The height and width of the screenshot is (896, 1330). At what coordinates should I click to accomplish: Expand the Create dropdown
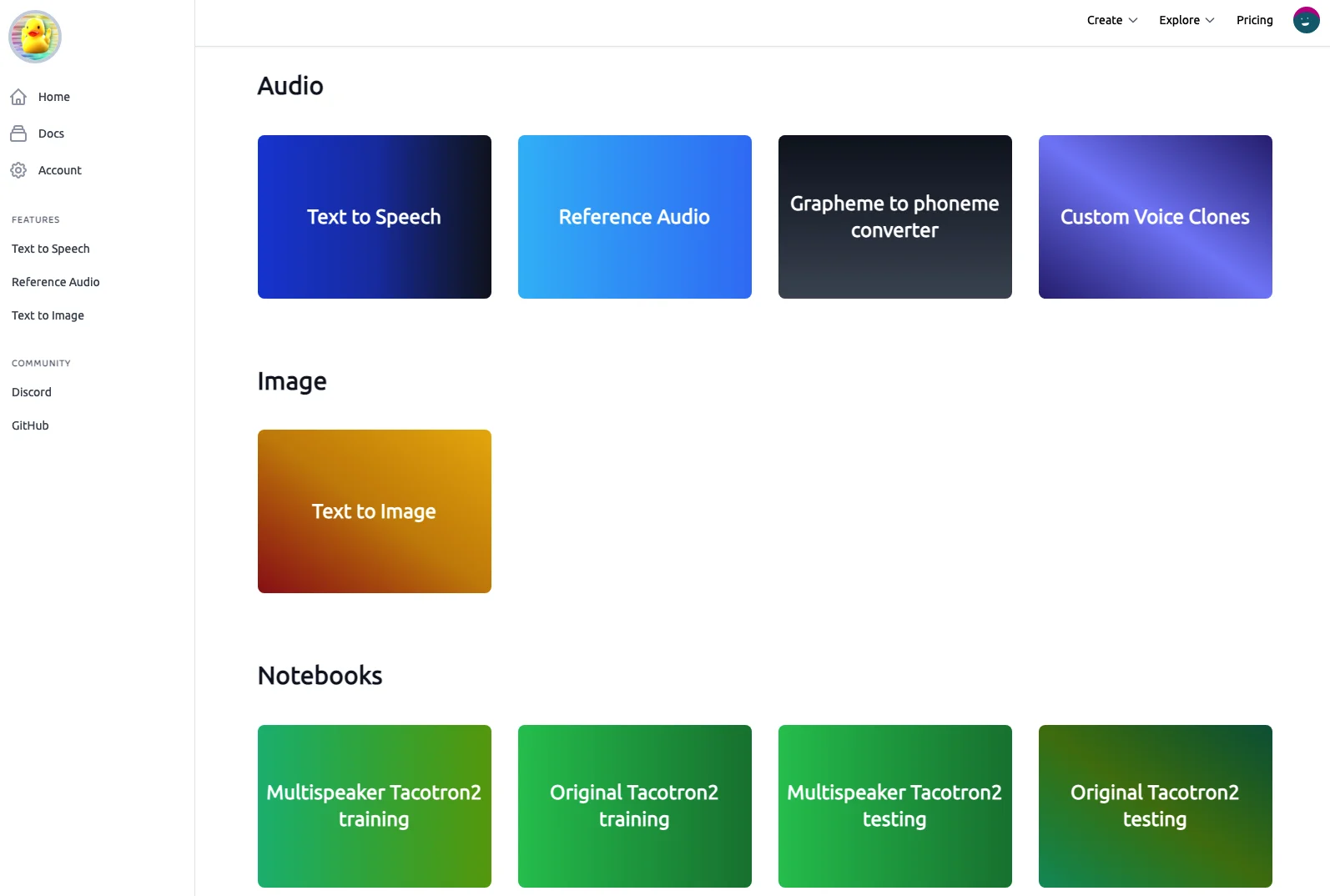click(x=1112, y=20)
